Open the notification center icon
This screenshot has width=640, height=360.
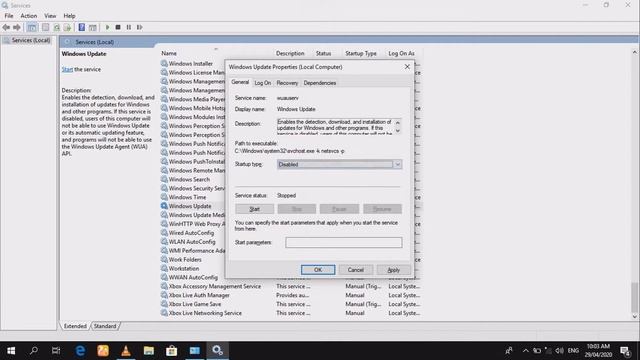pos(625,351)
